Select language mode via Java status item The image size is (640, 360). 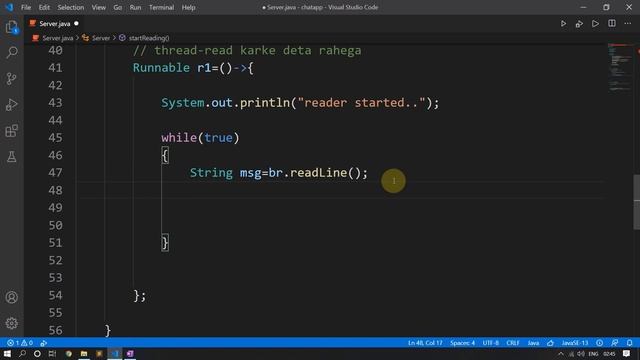[x=533, y=343]
